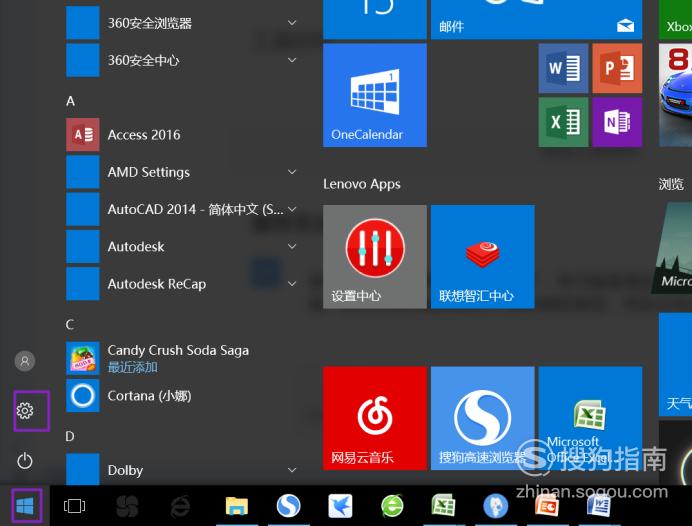The height and width of the screenshot is (526, 692).
Task: Open the 天气 weather tile
Action: click(x=675, y=364)
